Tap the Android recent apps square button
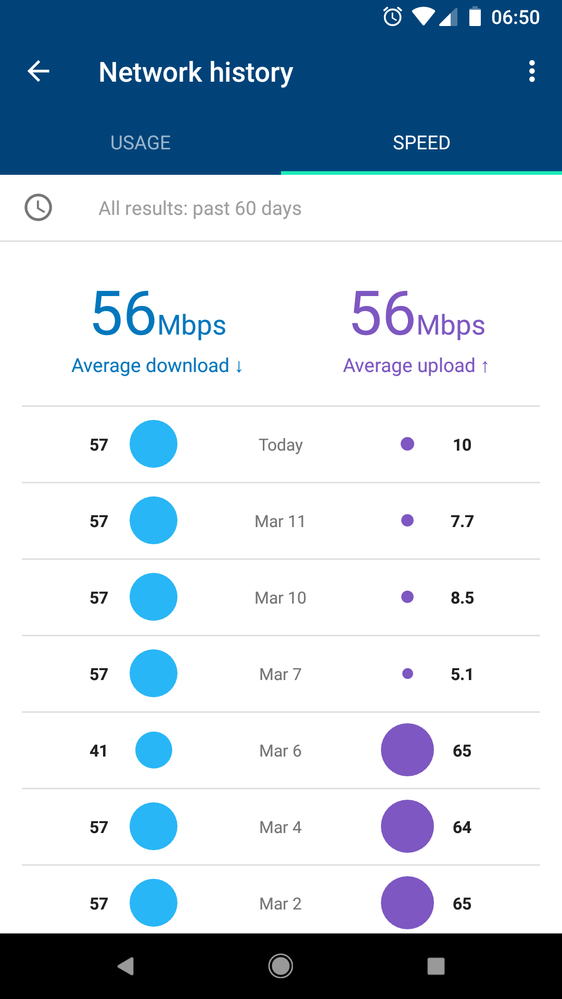The height and width of the screenshot is (999, 562). [x=436, y=967]
